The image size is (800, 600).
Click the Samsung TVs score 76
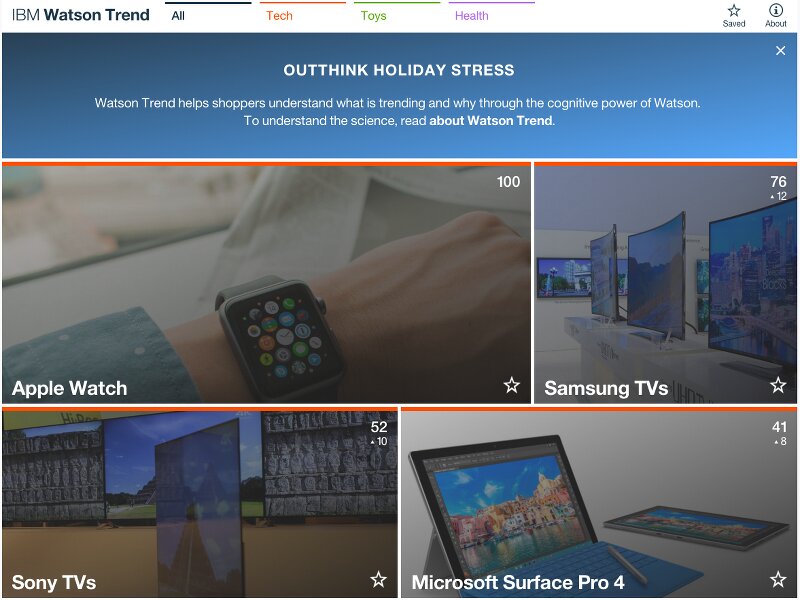point(778,182)
